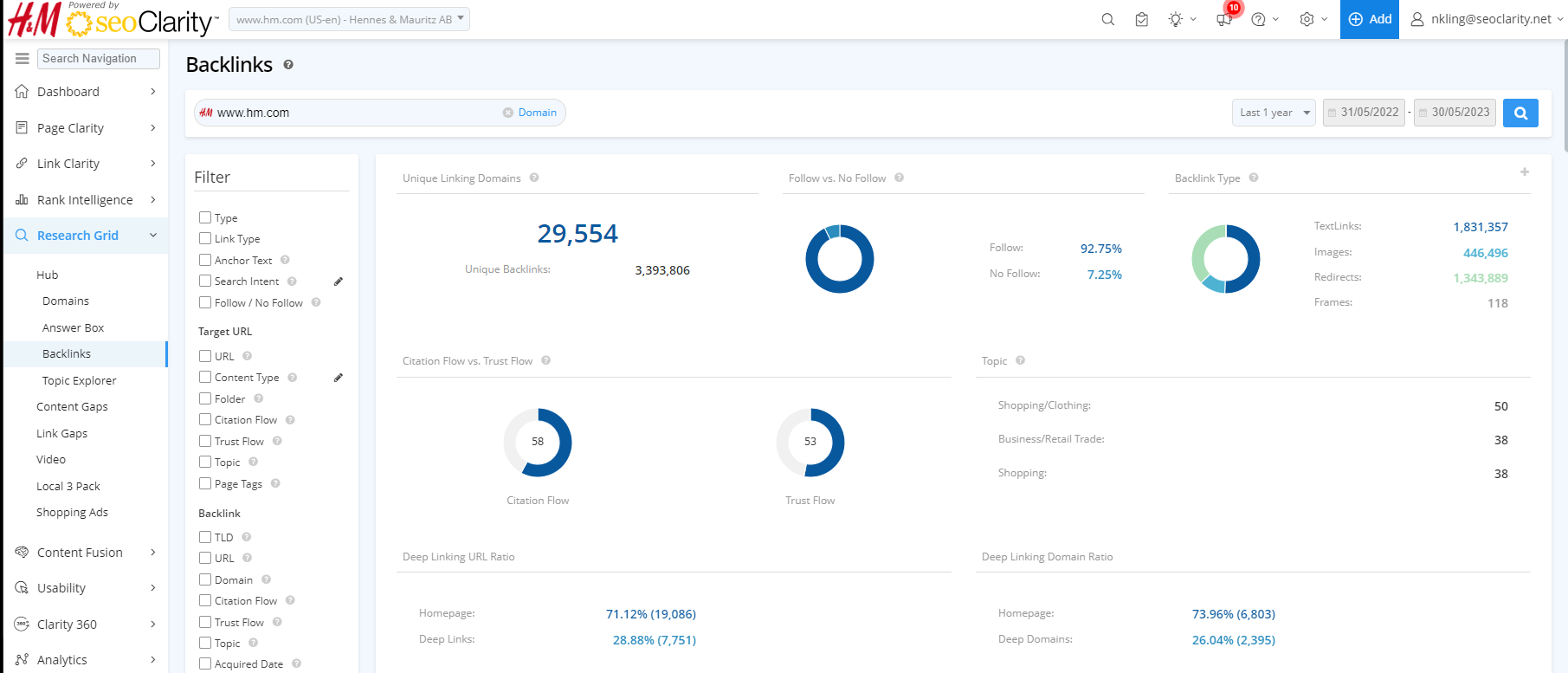Open Topic Explorer in the sidebar

79,380
